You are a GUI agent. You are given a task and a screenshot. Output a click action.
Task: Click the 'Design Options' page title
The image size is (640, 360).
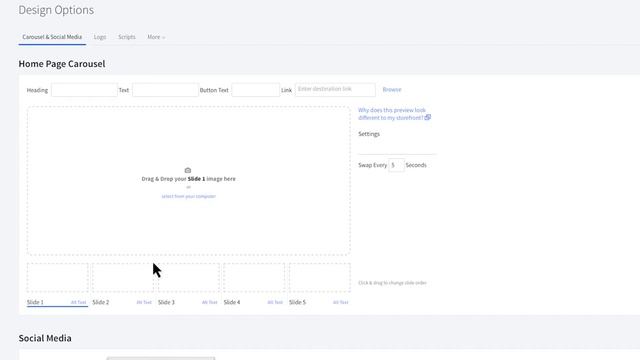(x=56, y=10)
